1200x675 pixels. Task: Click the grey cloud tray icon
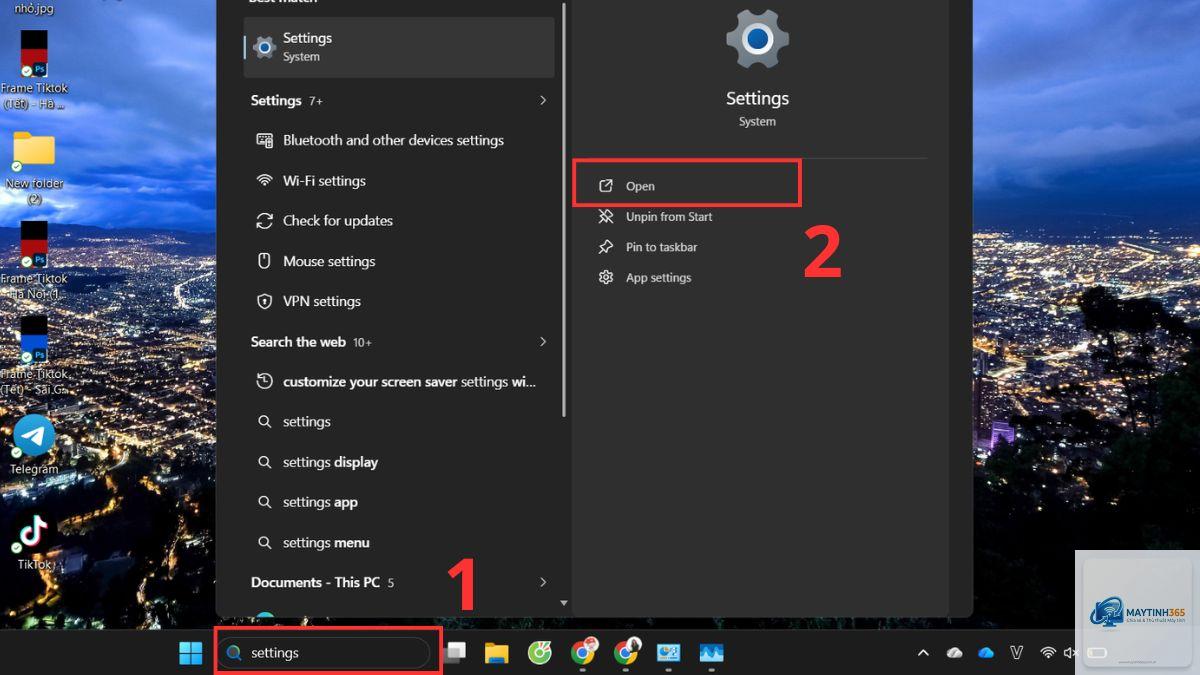pyautogui.click(x=955, y=653)
